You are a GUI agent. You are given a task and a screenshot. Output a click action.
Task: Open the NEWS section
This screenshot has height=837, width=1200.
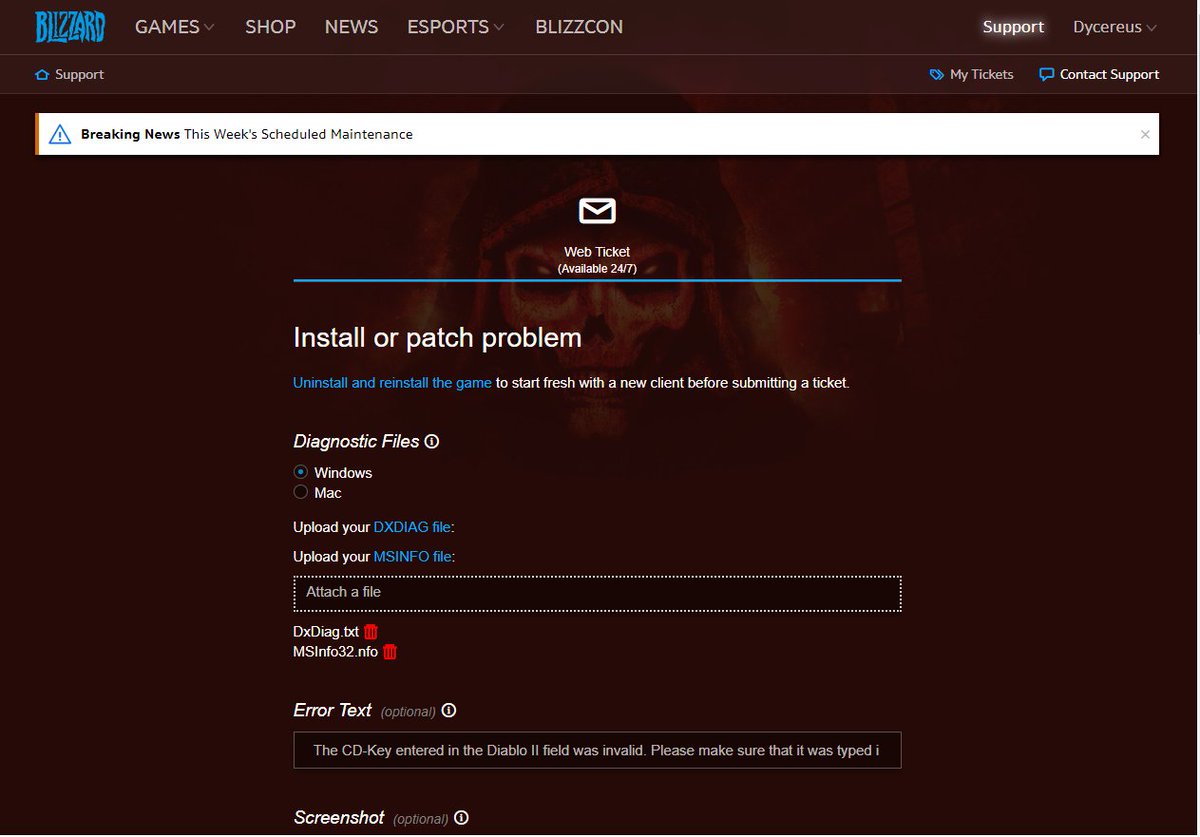tap(351, 27)
